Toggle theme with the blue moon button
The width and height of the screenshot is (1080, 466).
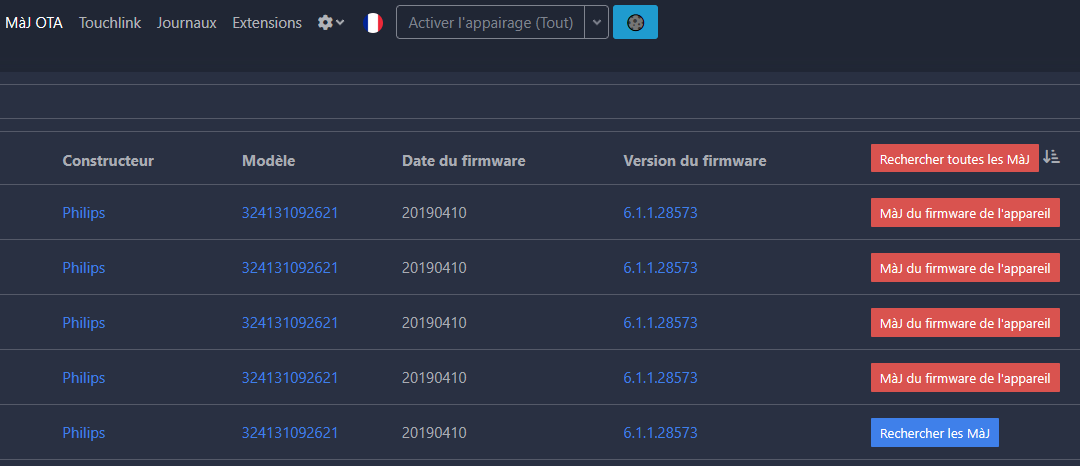click(635, 22)
